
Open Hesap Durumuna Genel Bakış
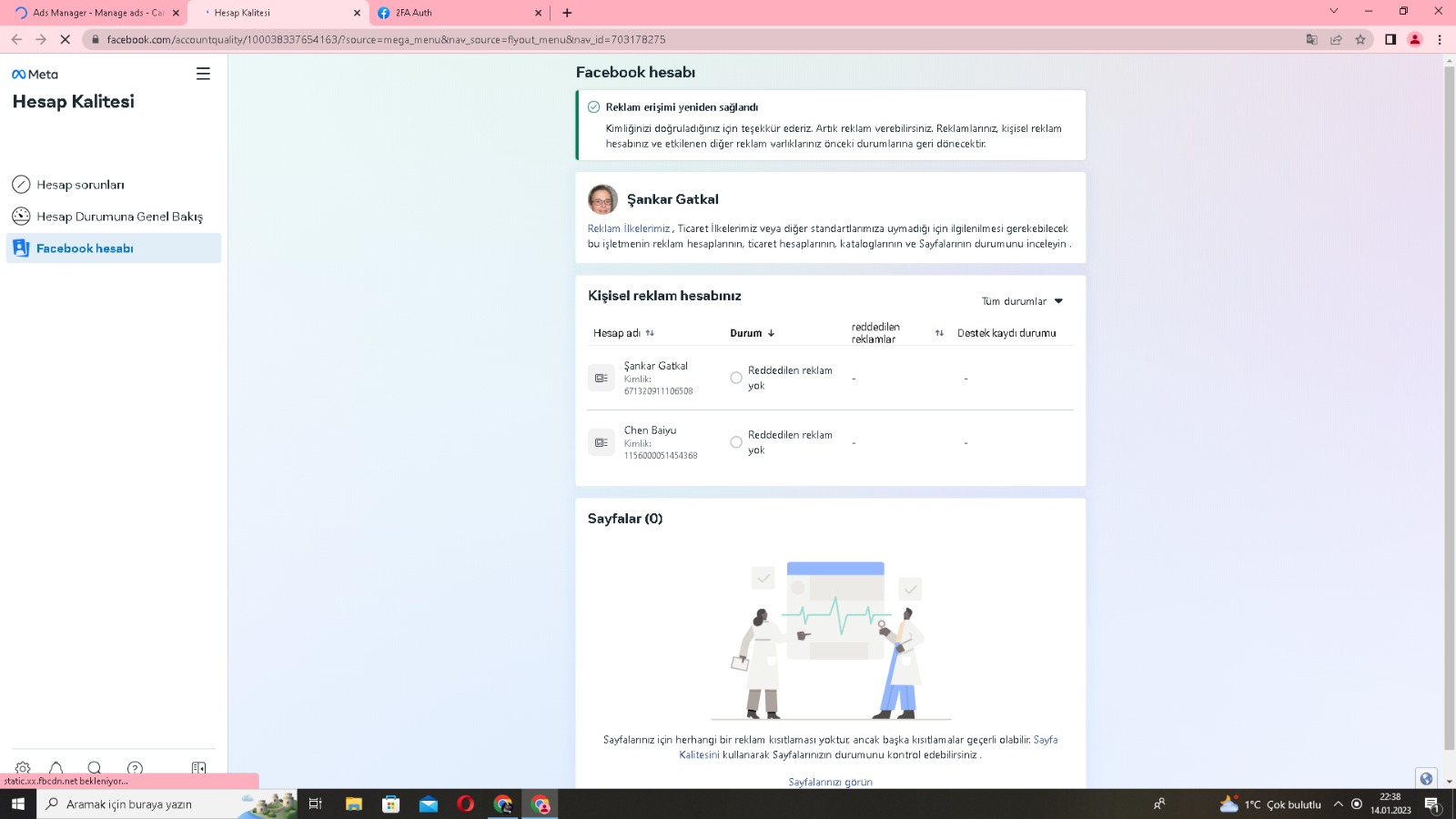coord(114,217)
